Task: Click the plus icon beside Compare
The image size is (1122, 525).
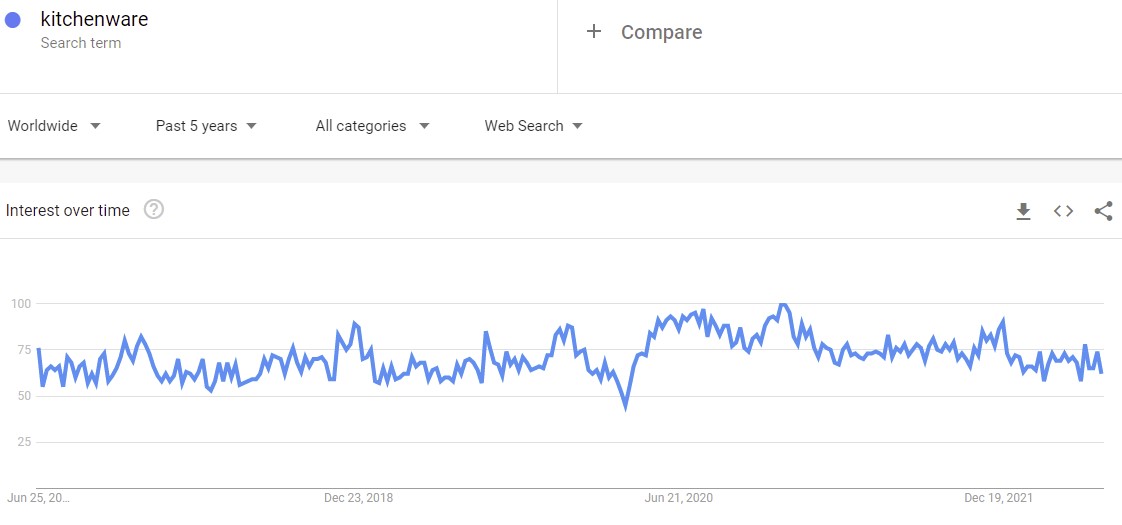Action: tap(594, 32)
